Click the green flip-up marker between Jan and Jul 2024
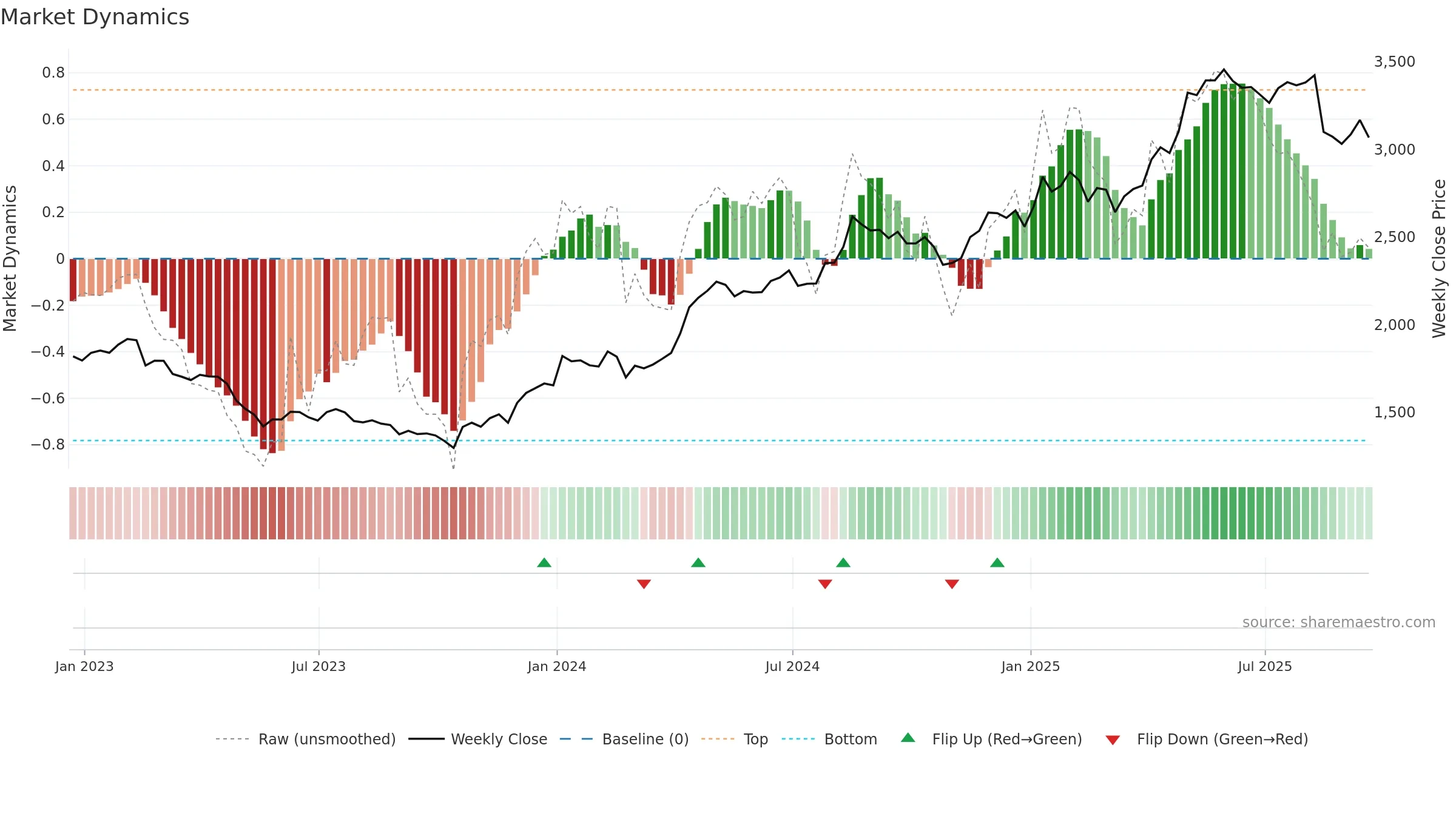1456x819 pixels. (698, 562)
